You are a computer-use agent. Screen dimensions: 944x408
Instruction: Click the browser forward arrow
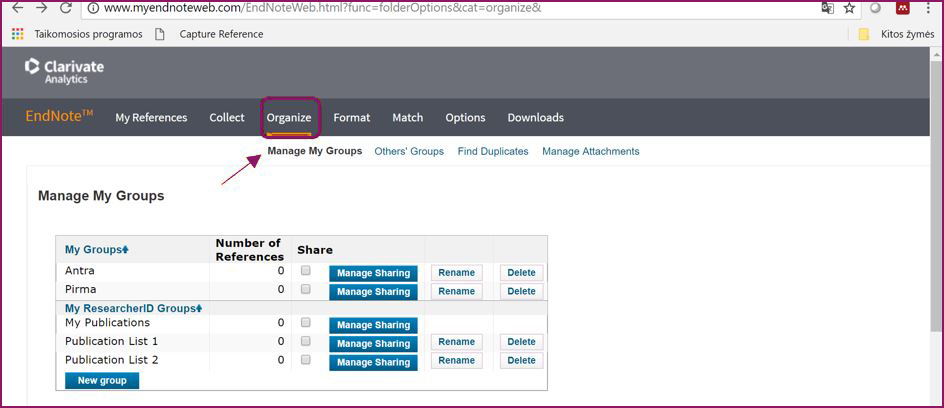click(x=41, y=8)
